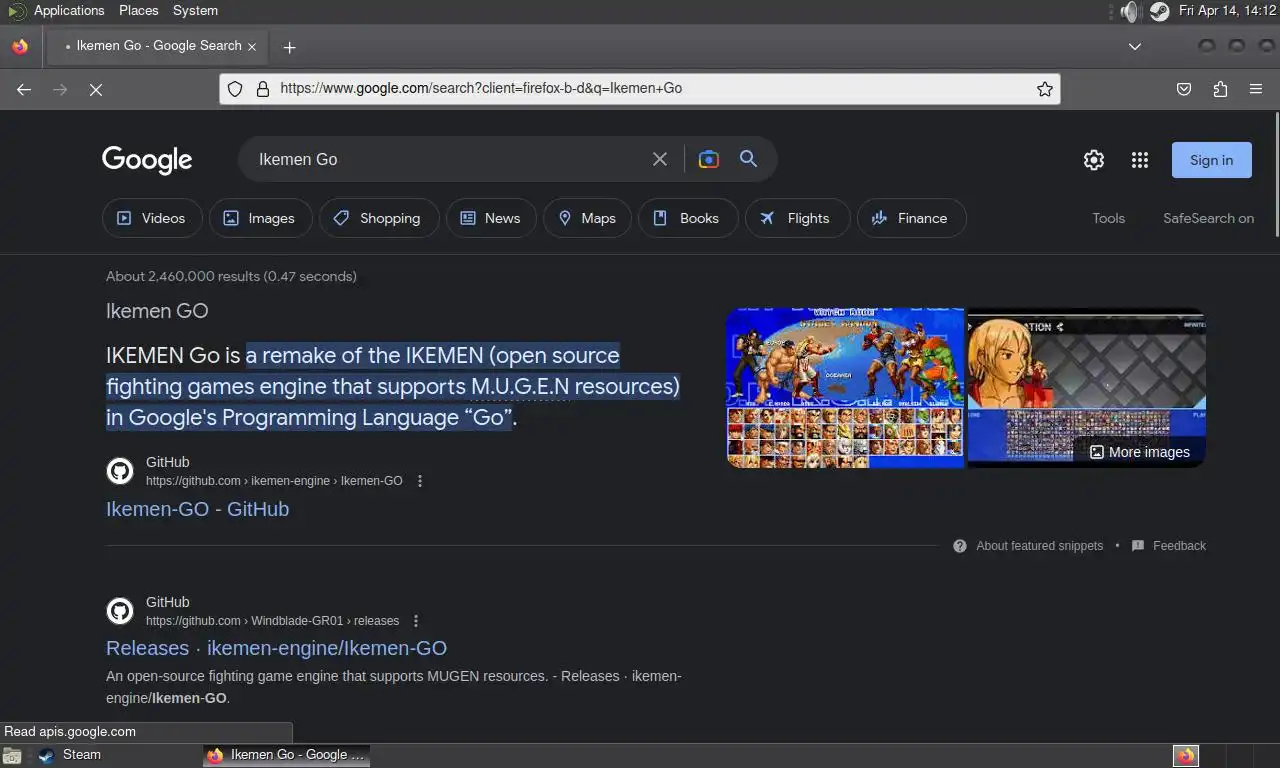This screenshot has width=1280, height=768.
Task: Switch to Flights results
Action: pos(797,218)
